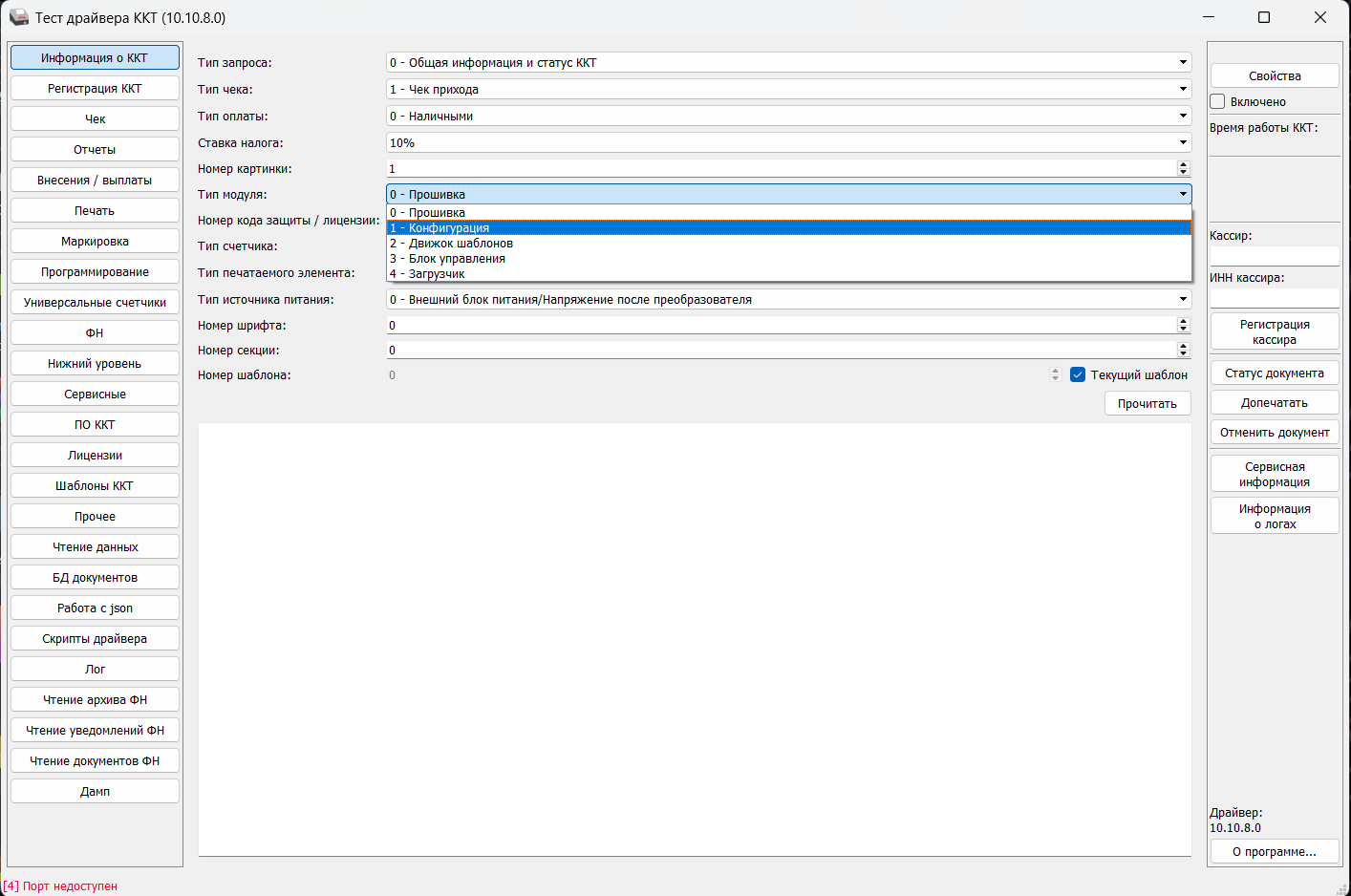Image resolution: width=1351 pixels, height=896 pixels.
Task: Focus the Номер шрифта input field
Action: 781,325
